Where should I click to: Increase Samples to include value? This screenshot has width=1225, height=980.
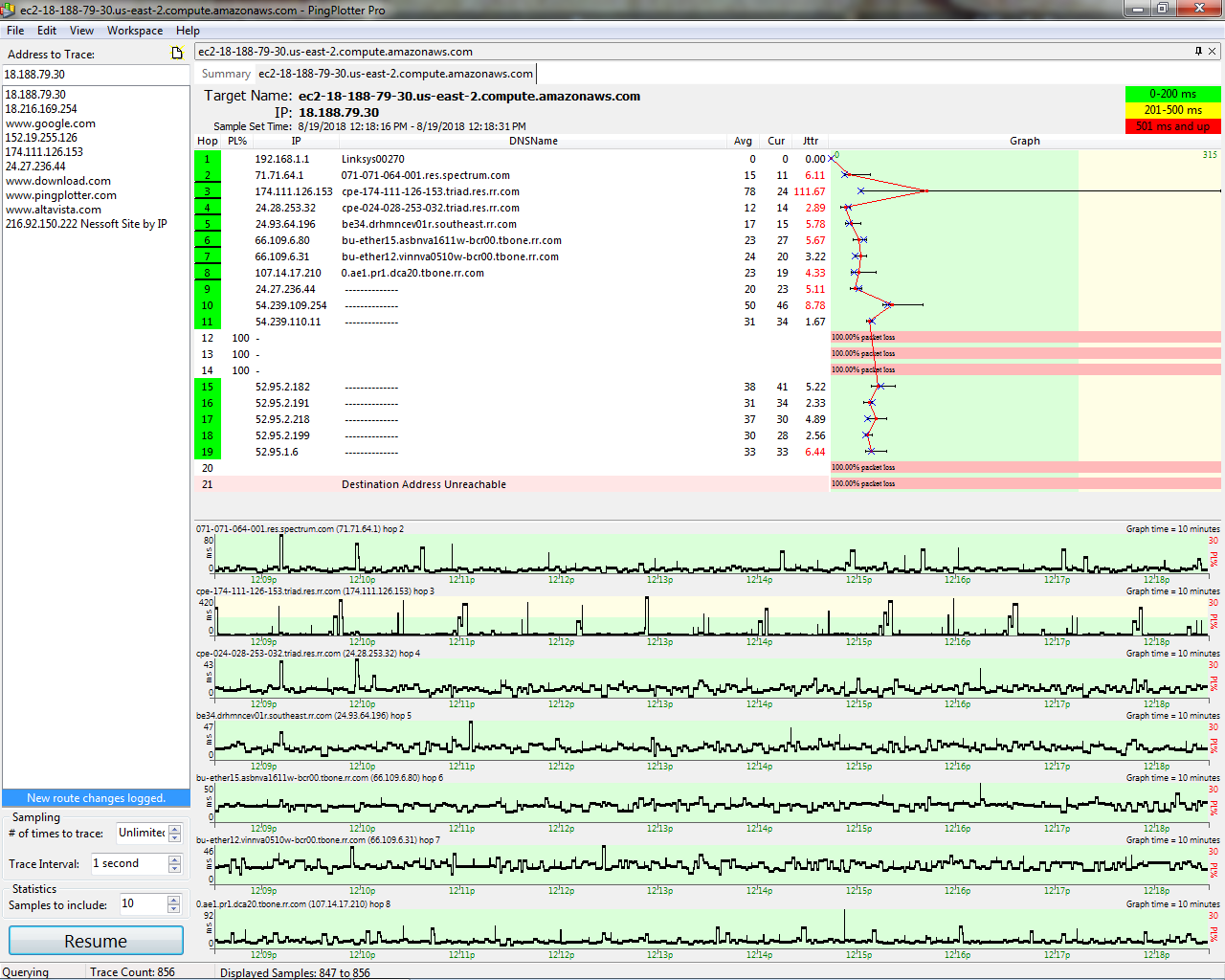tap(174, 900)
